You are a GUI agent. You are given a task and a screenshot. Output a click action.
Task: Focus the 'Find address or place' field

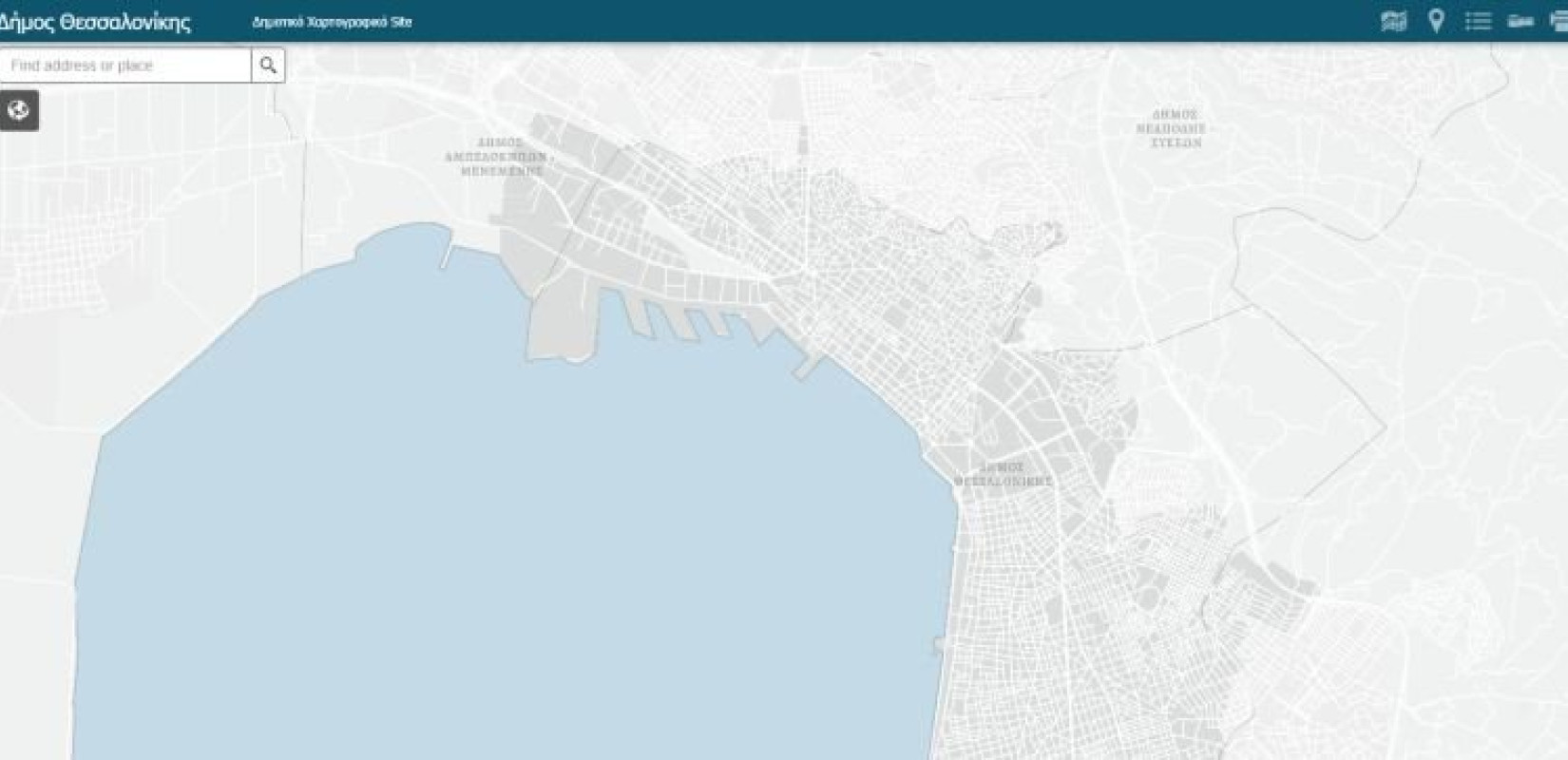coord(125,66)
